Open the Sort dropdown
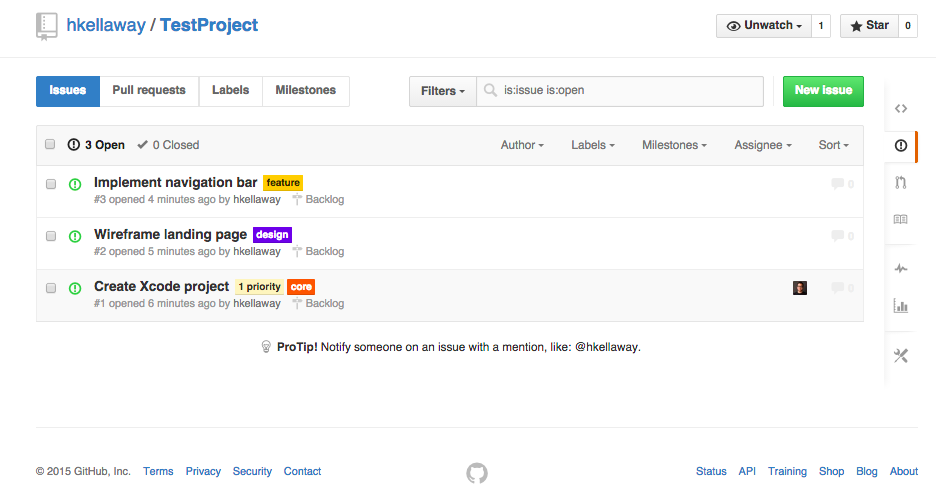The width and height of the screenshot is (936, 497). (x=833, y=145)
